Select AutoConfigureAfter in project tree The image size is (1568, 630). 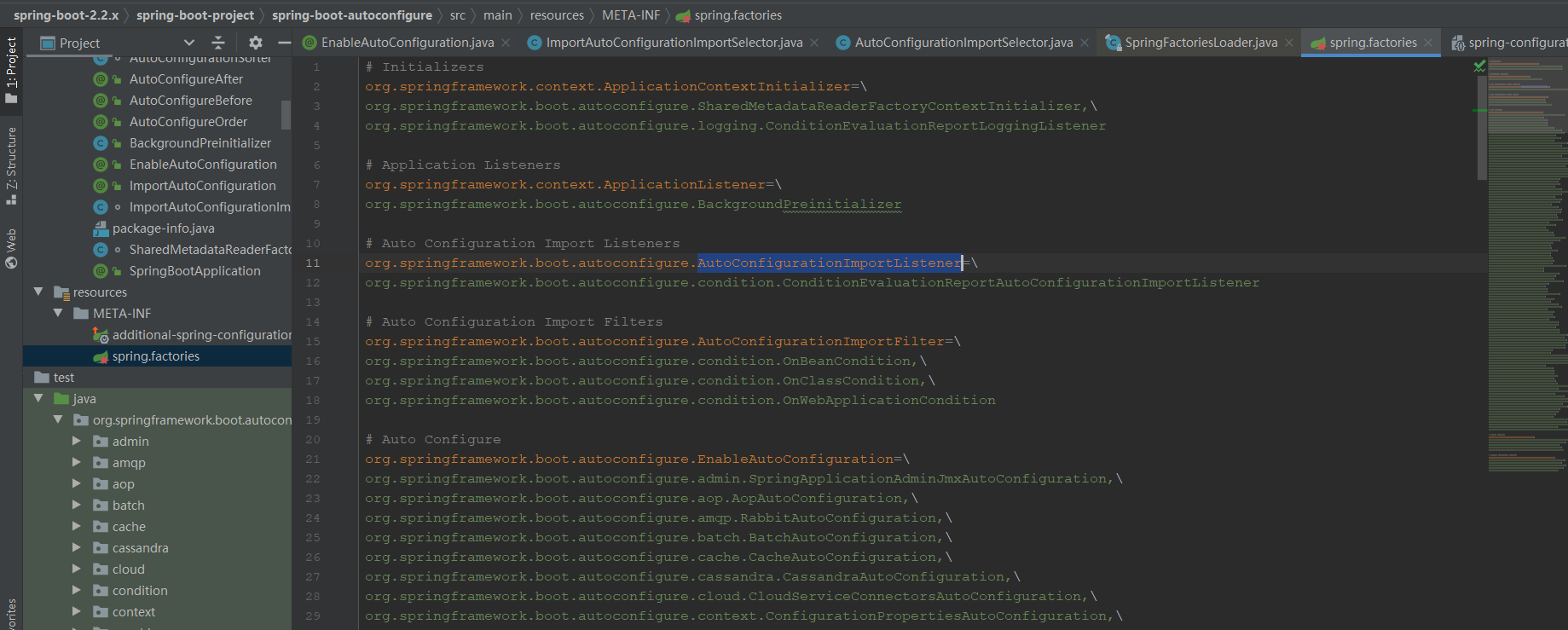(x=186, y=79)
